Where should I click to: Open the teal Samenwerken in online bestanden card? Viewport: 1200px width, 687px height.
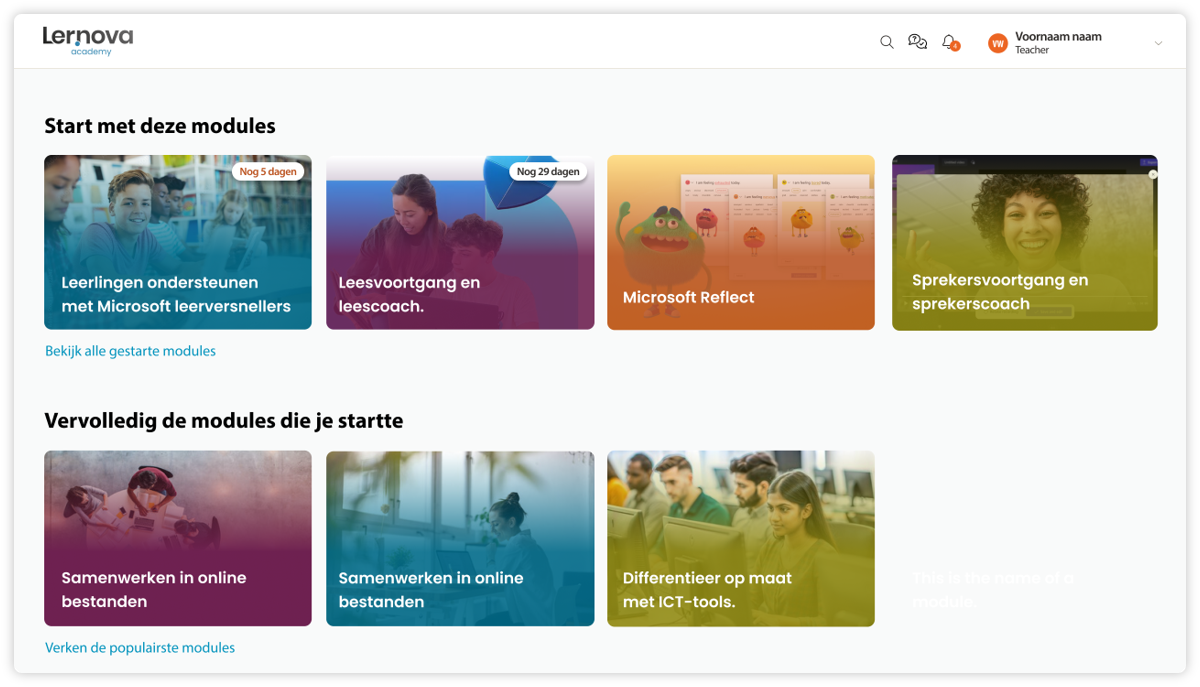[460, 538]
